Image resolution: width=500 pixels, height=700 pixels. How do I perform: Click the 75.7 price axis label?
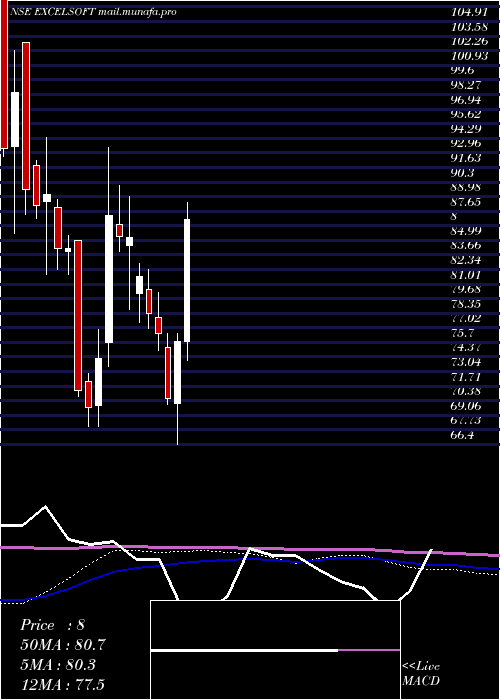[x=462, y=333]
